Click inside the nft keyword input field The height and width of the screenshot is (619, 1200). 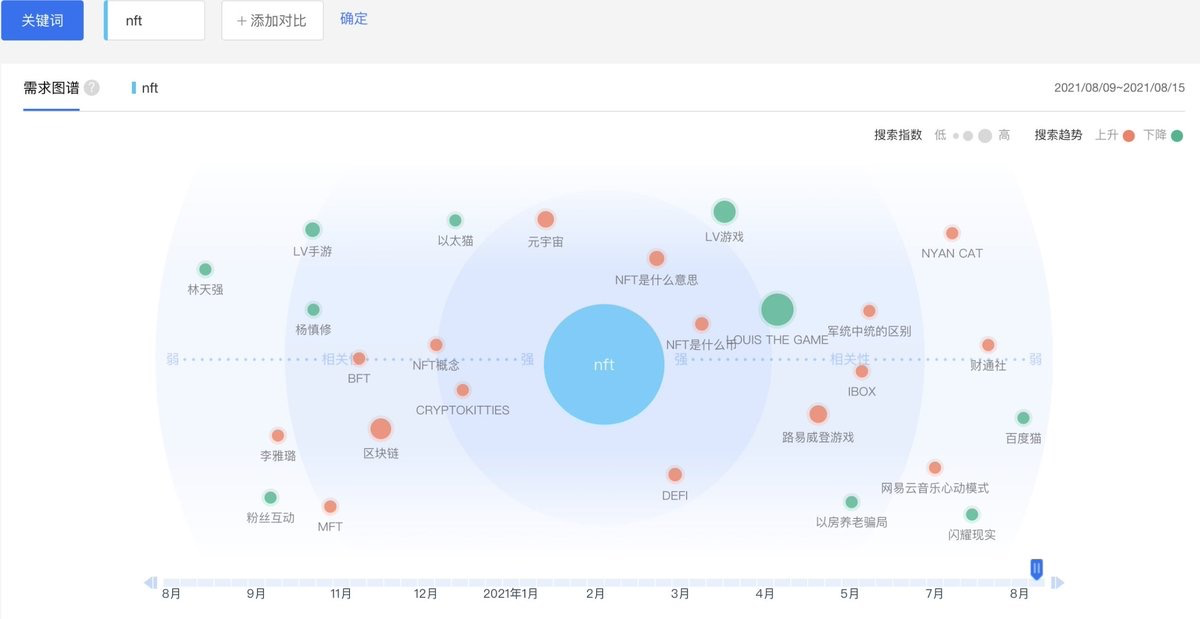[x=154, y=19]
